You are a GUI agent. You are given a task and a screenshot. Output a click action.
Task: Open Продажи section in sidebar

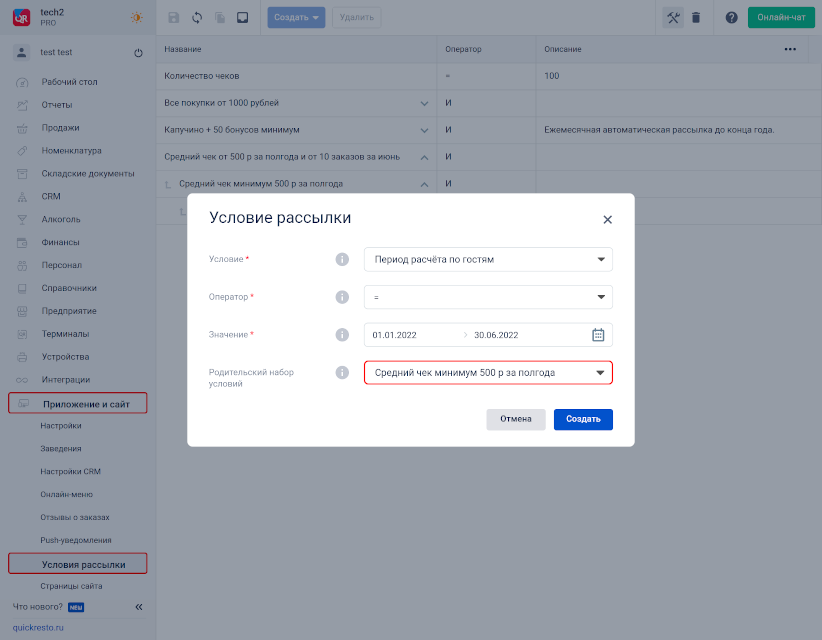pyautogui.click(x=60, y=128)
